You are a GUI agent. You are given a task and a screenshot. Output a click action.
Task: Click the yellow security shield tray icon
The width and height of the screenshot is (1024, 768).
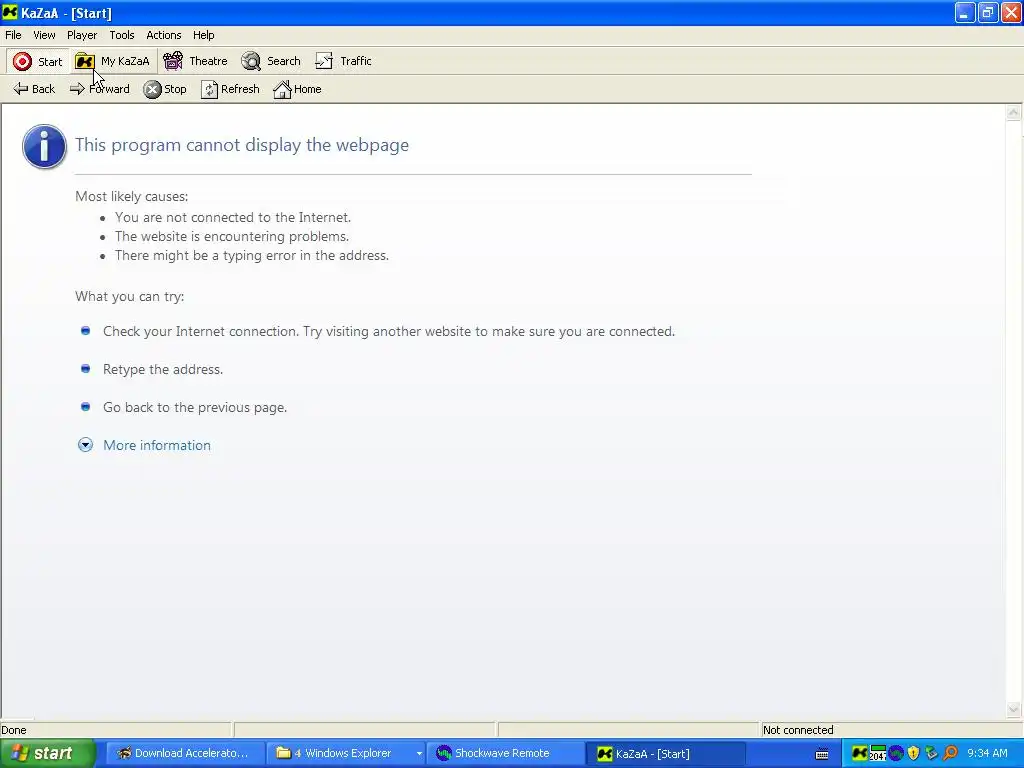913,754
